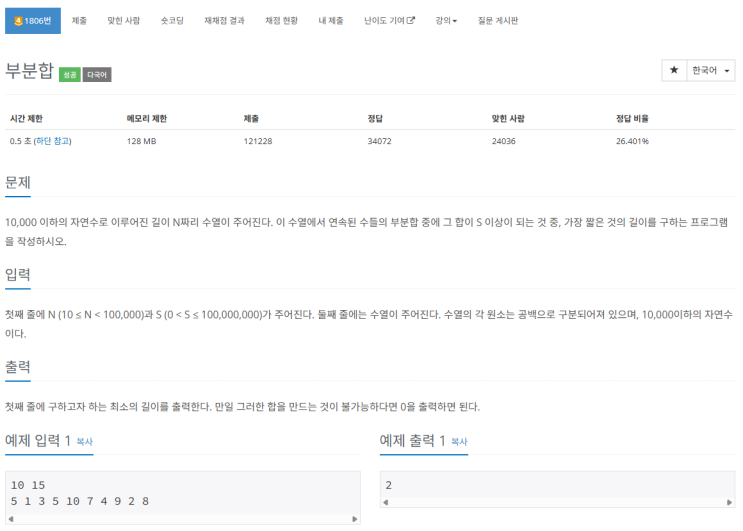Click the 정답 비율 value 26.401%
This screenshot has width=743, height=531.
[632, 141]
